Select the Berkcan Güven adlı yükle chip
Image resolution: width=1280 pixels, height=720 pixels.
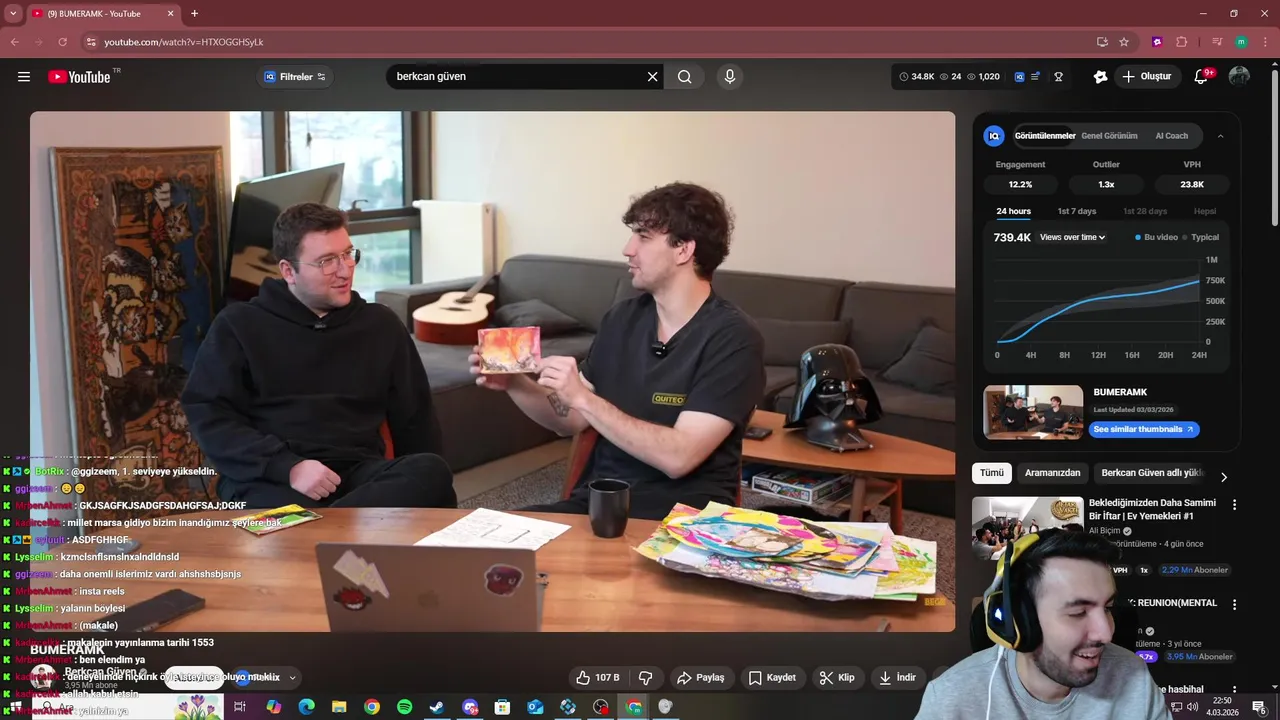1152,473
